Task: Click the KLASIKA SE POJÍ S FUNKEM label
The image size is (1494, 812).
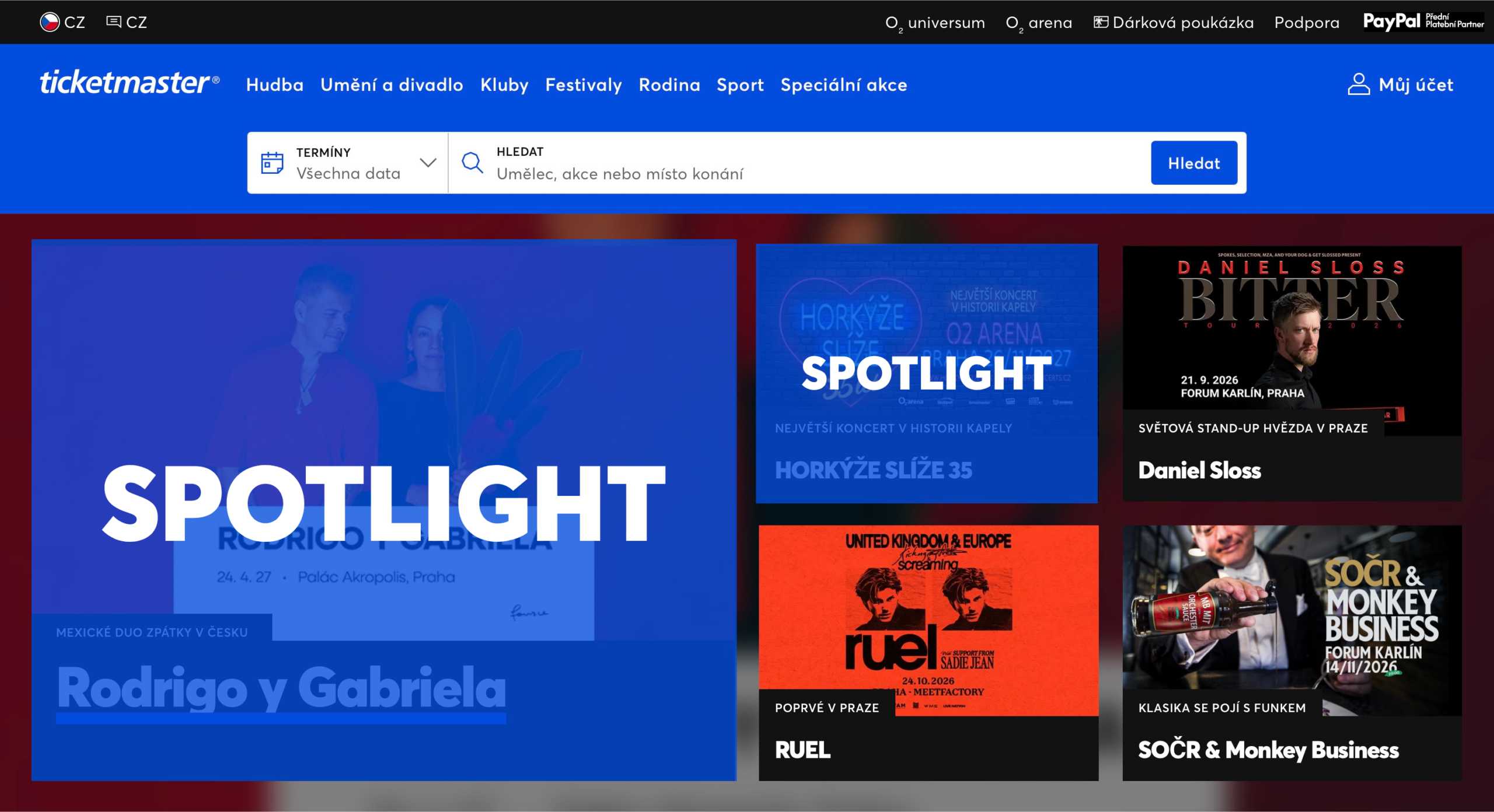Action: tap(1222, 708)
